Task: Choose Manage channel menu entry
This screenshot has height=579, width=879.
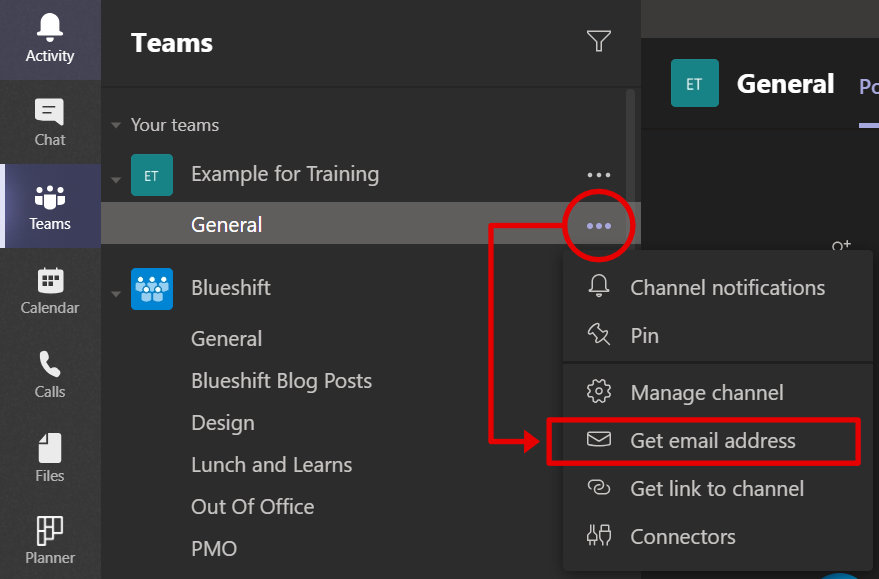Action: [718, 392]
